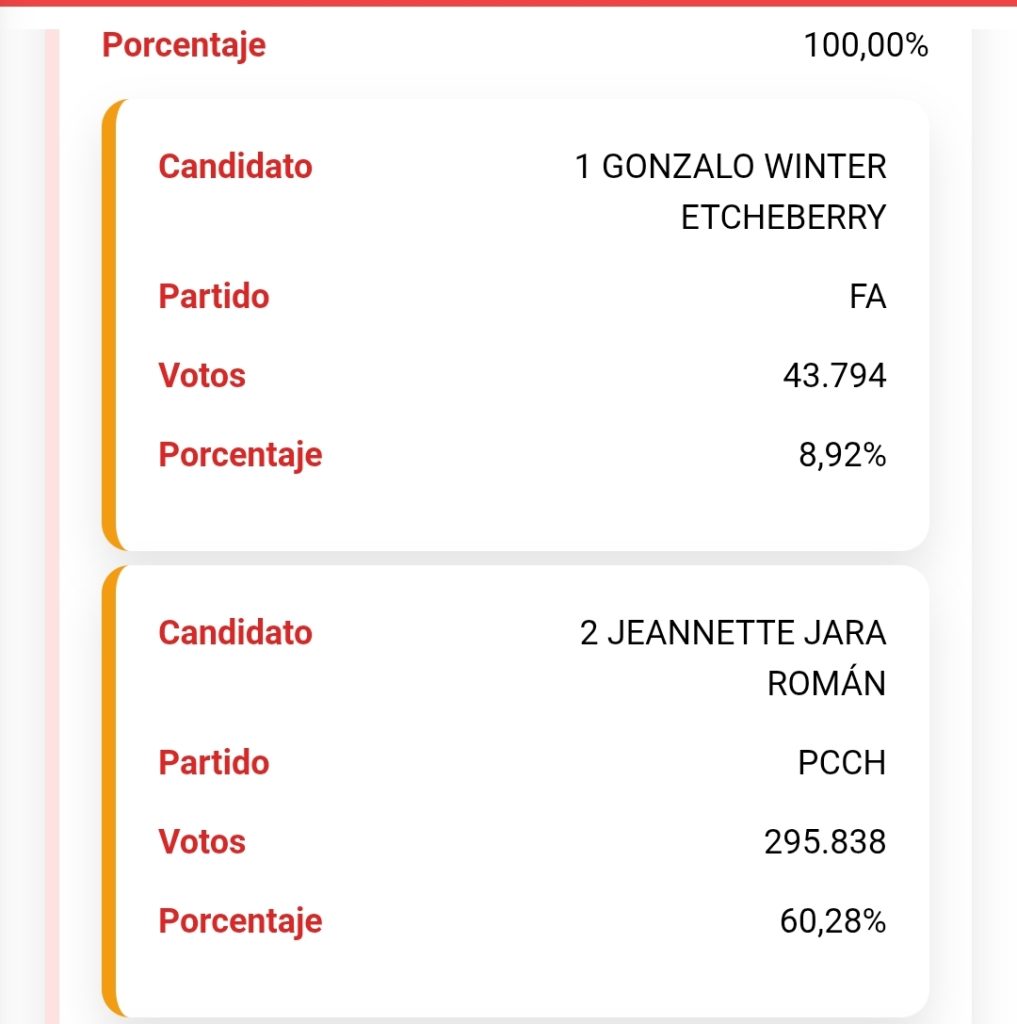This screenshot has width=1017, height=1024.
Task: Select the 100,00% total percentage value
Action: pyautogui.click(x=866, y=45)
